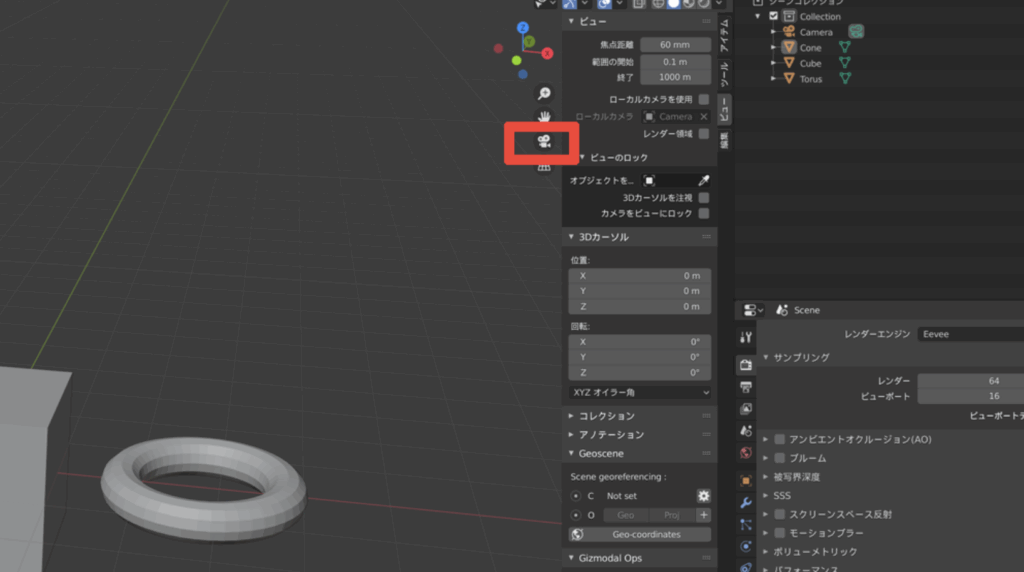Click the camera view icon in viewport

pos(544,142)
